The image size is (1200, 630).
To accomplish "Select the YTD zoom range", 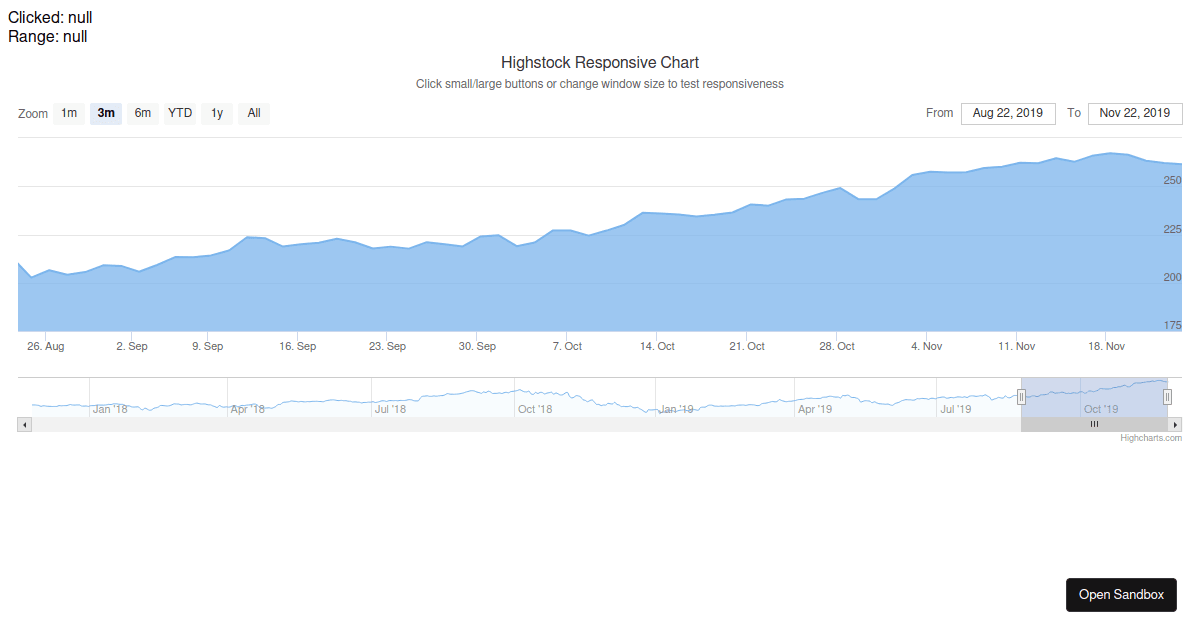I will tap(179, 113).
